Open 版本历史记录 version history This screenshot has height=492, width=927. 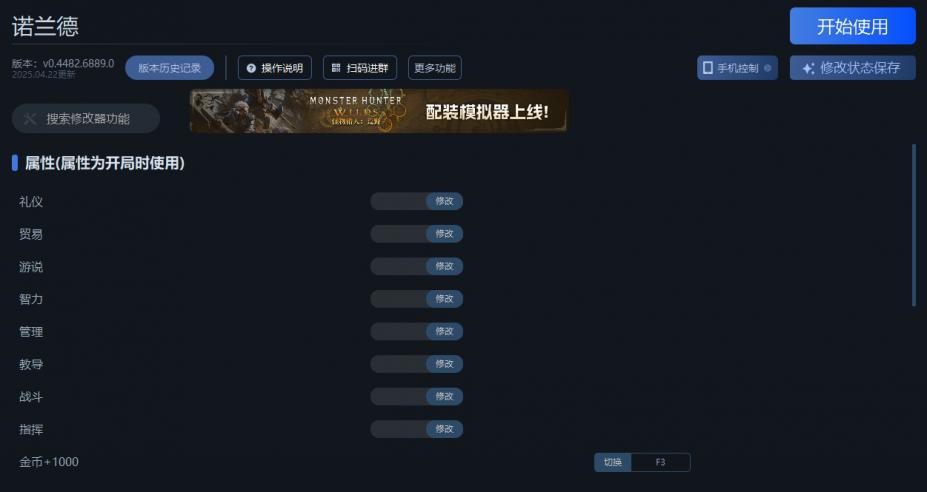170,68
